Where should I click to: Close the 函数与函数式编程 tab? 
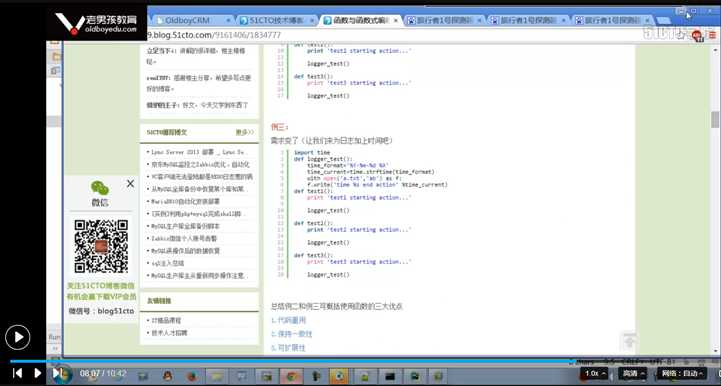click(395, 21)
